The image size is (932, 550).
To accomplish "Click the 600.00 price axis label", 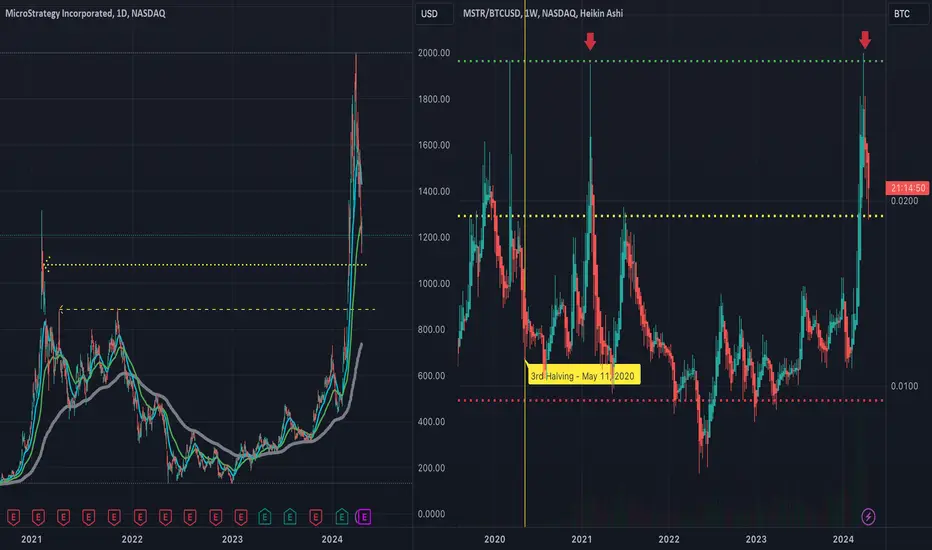I will (432, 376).
